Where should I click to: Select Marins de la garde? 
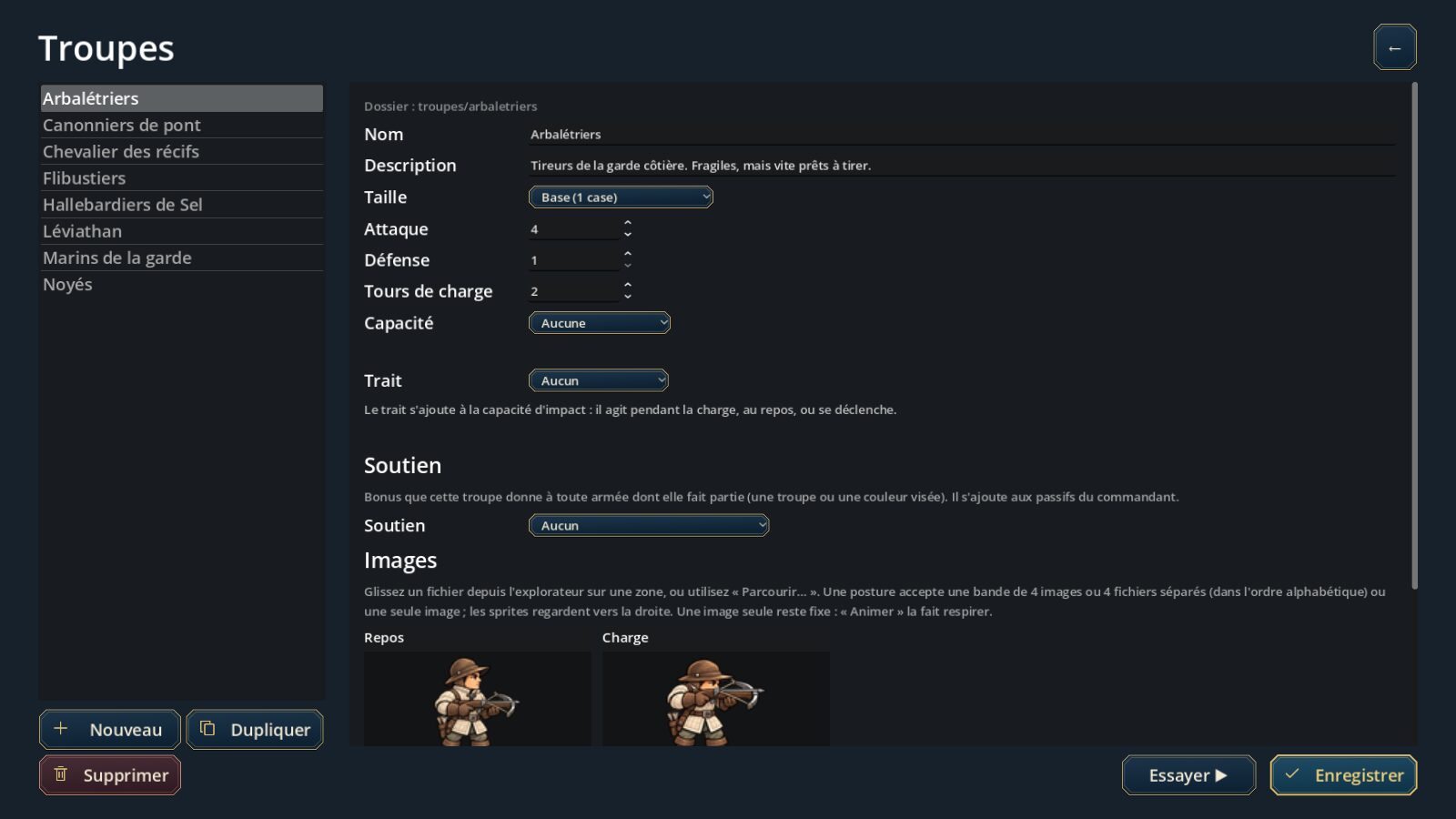pyautogui.click(x=182, y=258)
